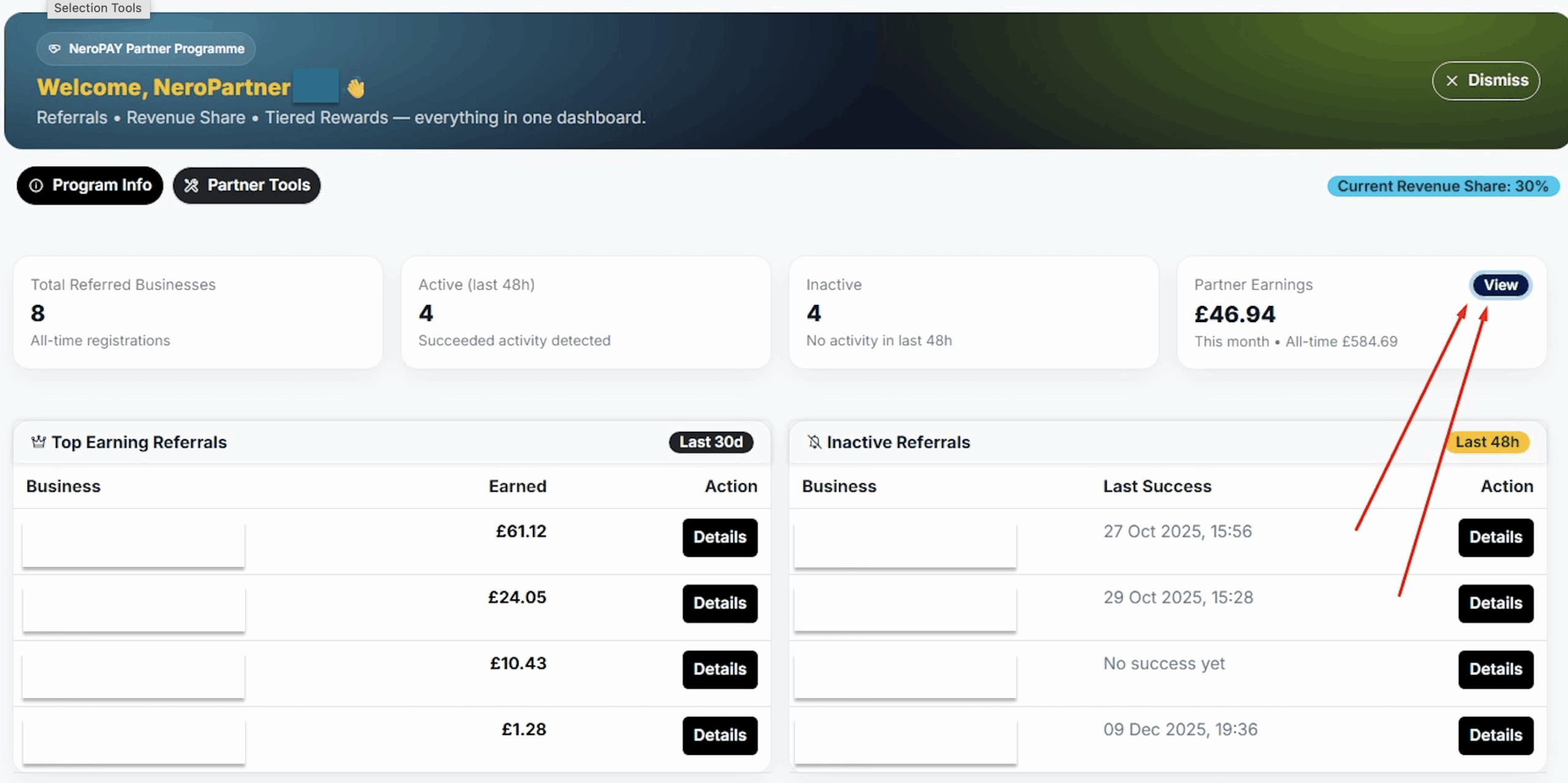This screenshot has width=1568, height=783.
Task: Open Details for the £1.28 referral
Action: pos(720,735)
